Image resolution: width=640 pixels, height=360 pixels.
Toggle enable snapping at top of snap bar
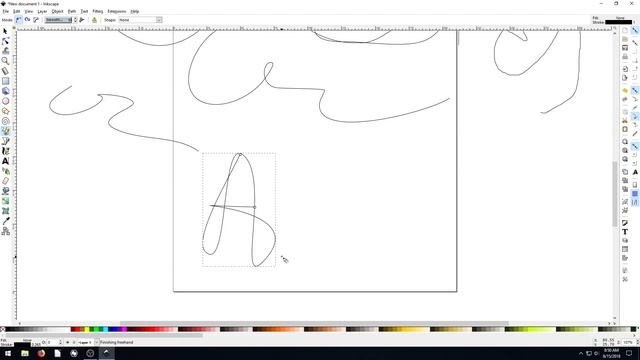click(x=635, y=31)
